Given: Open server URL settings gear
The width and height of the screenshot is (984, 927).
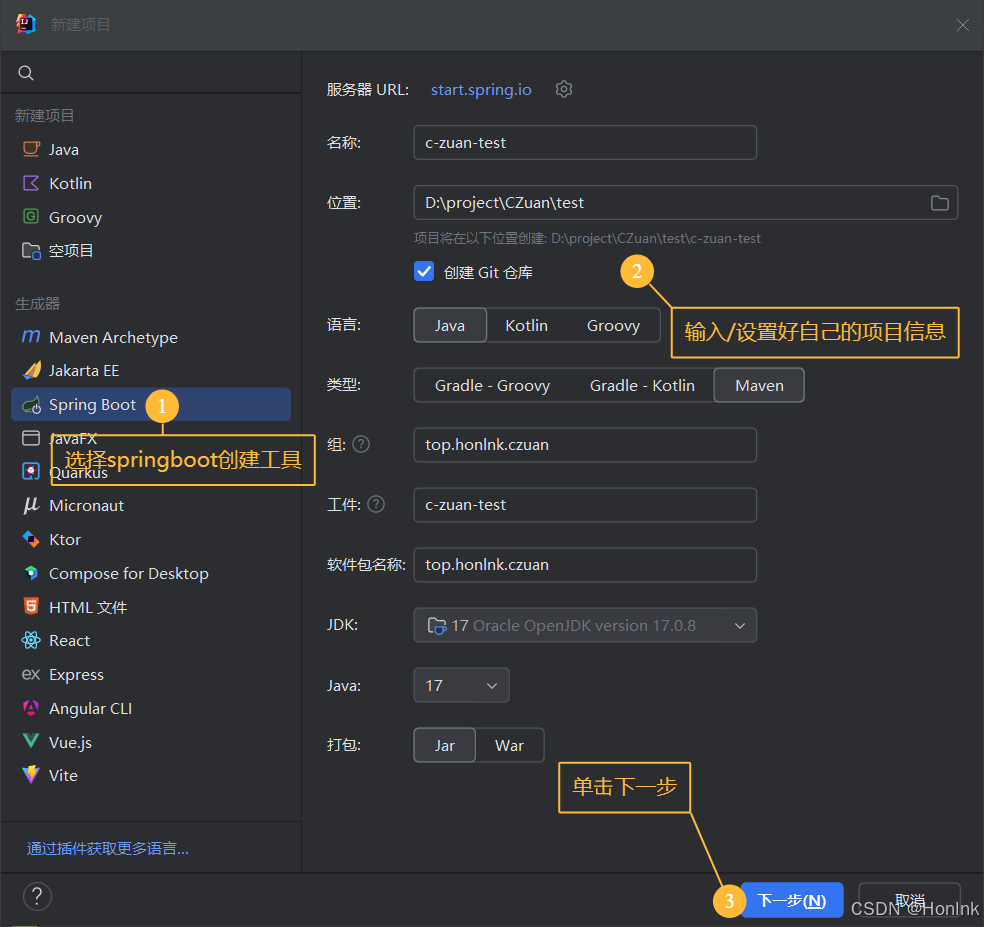Looking at the screenshot, I should click(x=564, y=89).
